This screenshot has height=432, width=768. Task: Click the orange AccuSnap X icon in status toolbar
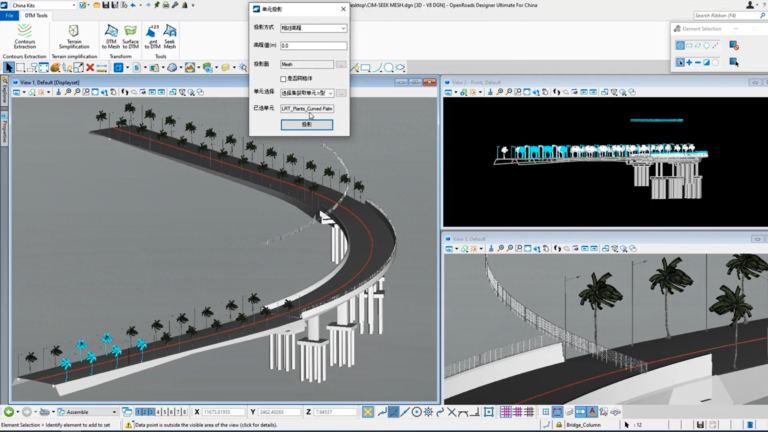367,412
